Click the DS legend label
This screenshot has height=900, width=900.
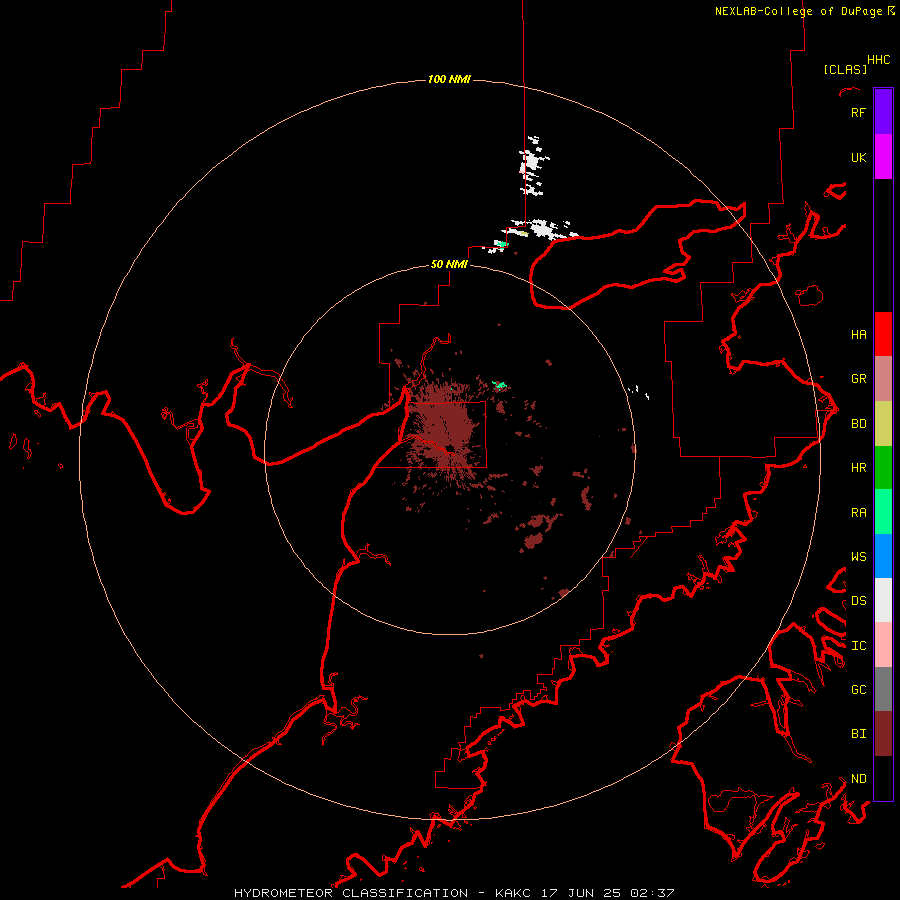click(x=858, y=601)
